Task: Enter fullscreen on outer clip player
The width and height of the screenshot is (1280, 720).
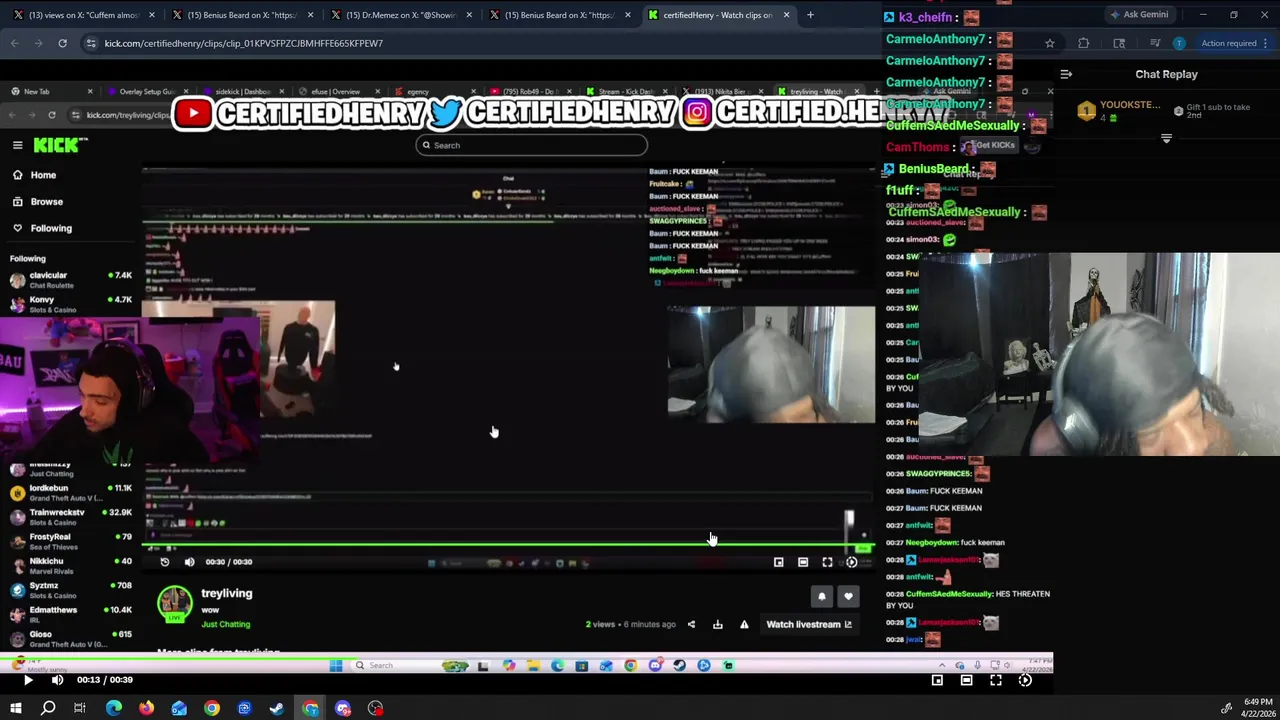Action: click(996, 680)
